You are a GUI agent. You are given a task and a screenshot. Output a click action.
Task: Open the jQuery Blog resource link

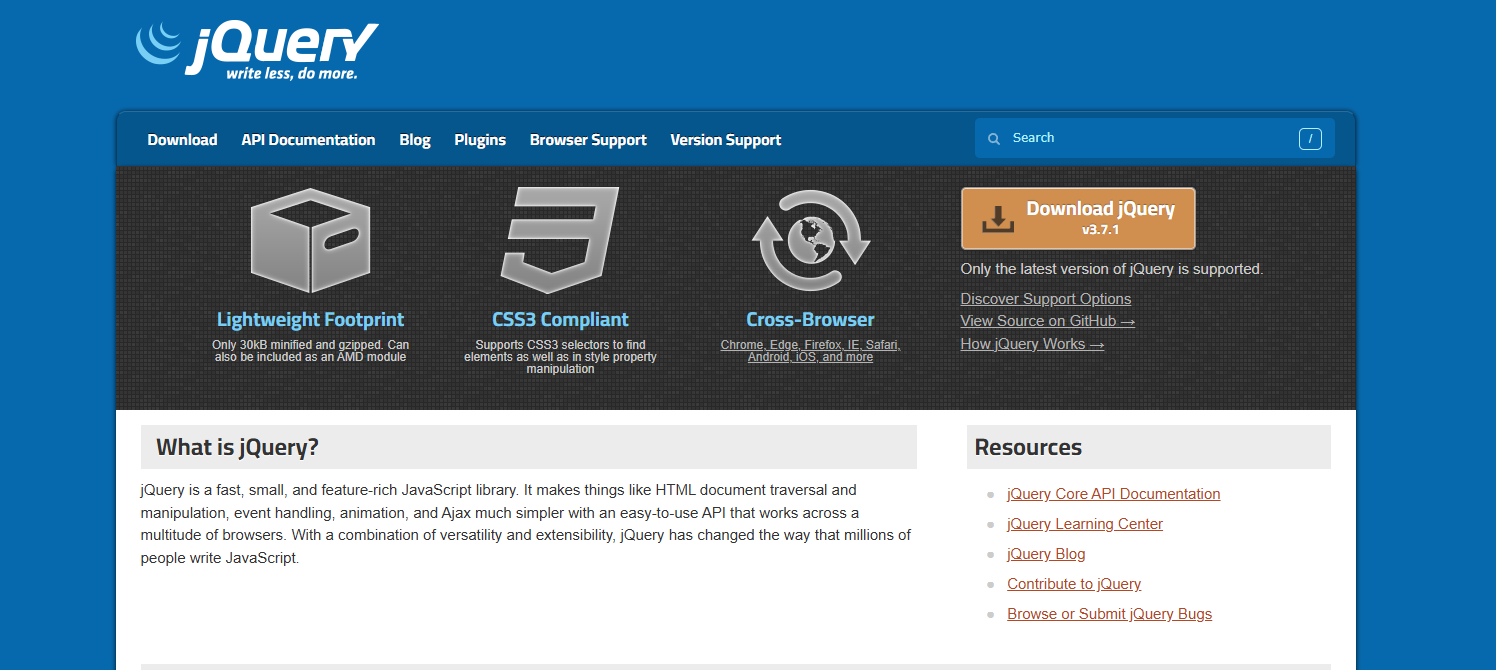pos(1046,554)
